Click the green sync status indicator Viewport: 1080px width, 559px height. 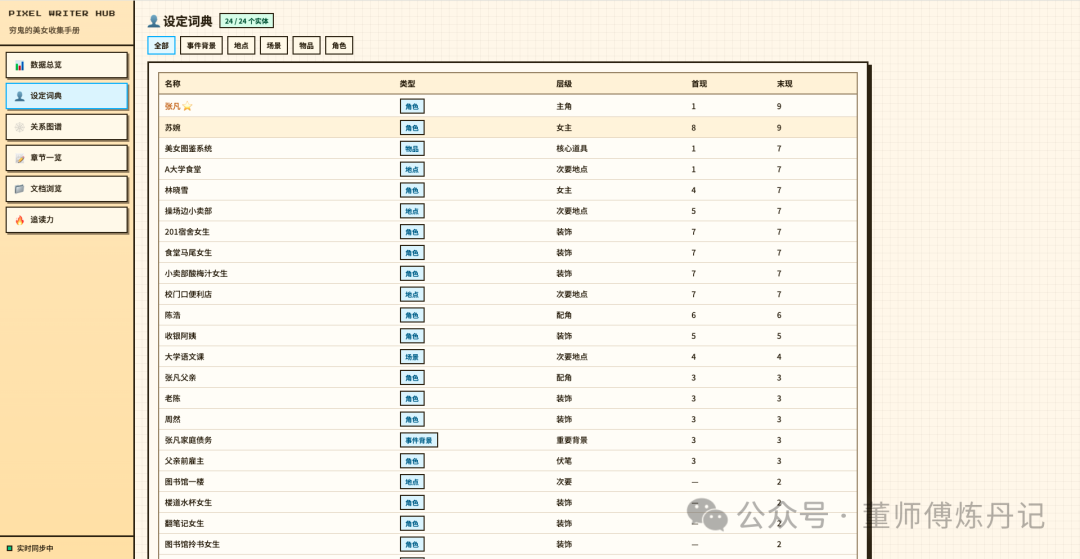point(10,549)
